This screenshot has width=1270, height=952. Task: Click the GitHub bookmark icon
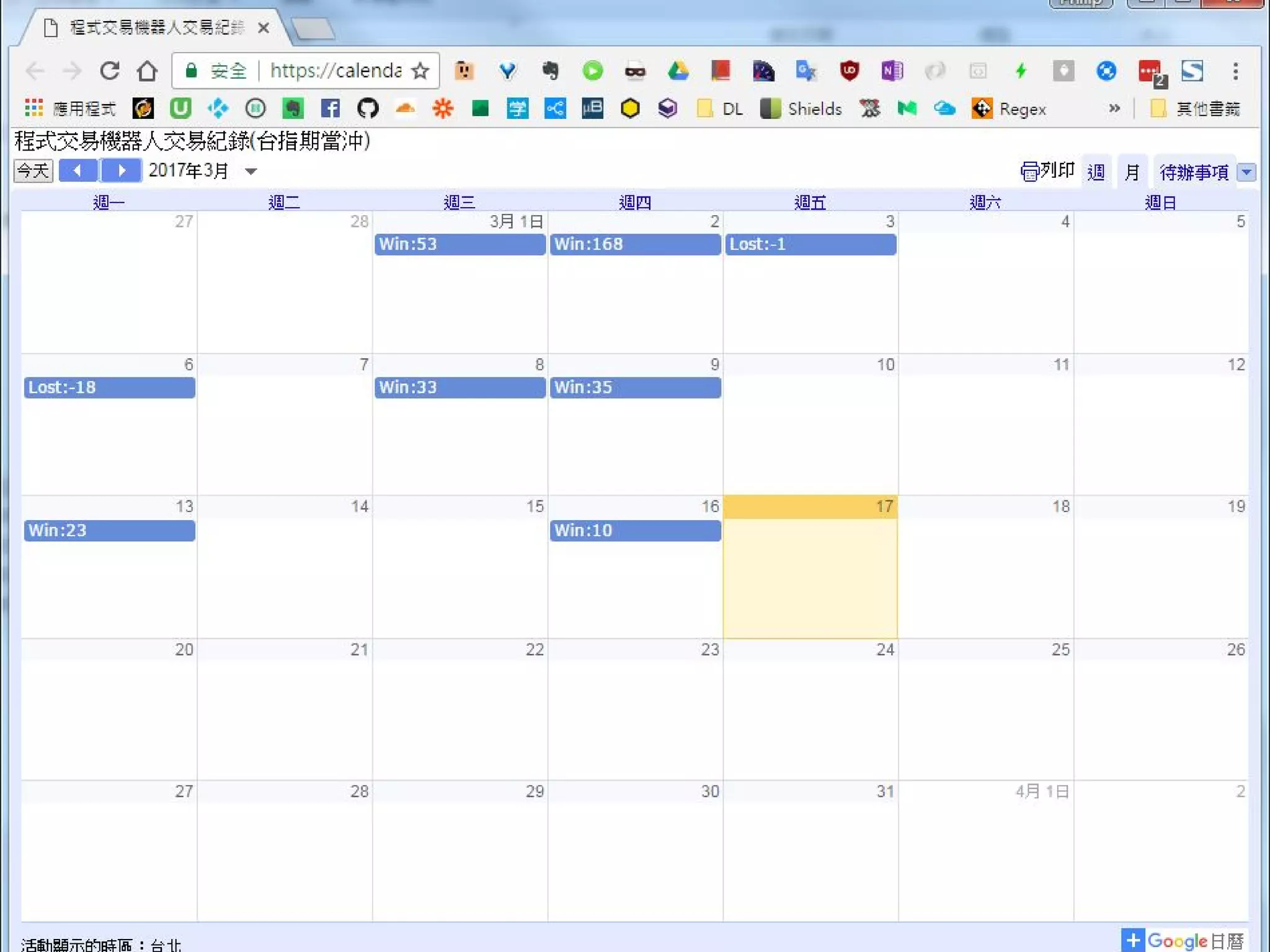368,109
